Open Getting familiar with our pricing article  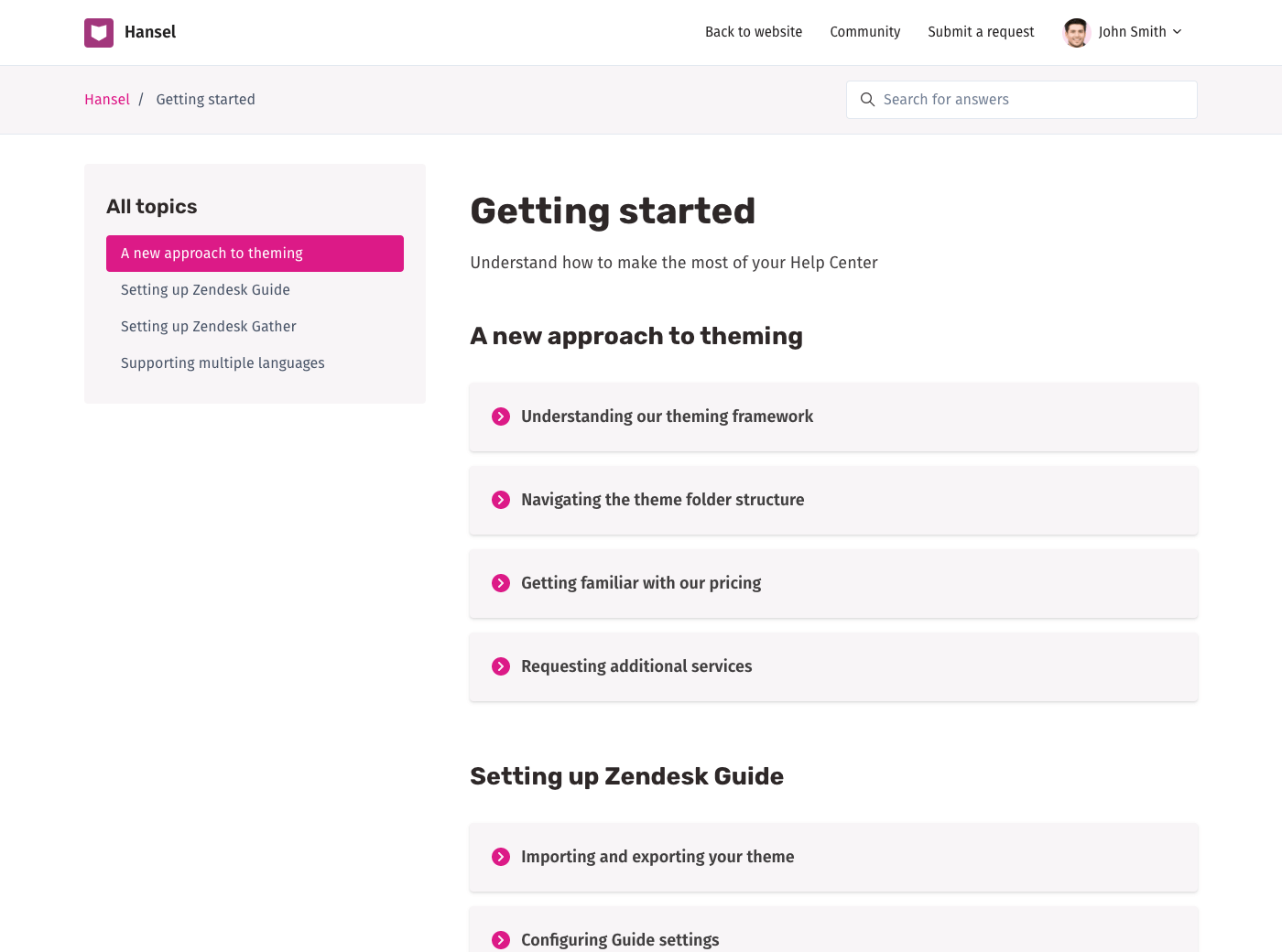[641, 583]
